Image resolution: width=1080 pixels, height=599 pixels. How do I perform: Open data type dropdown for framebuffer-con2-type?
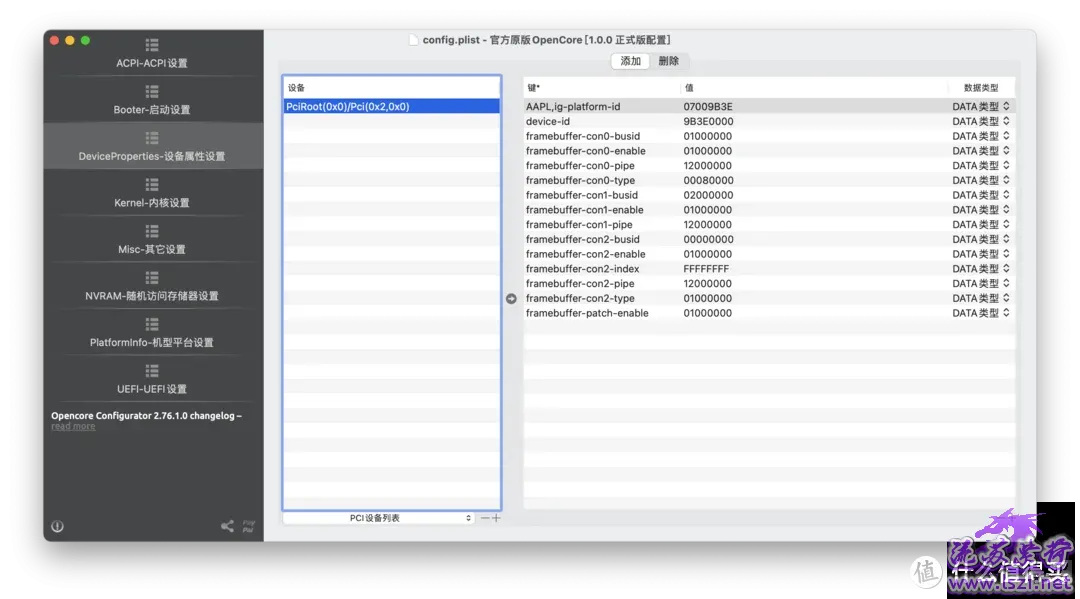(x=981, y=299)
